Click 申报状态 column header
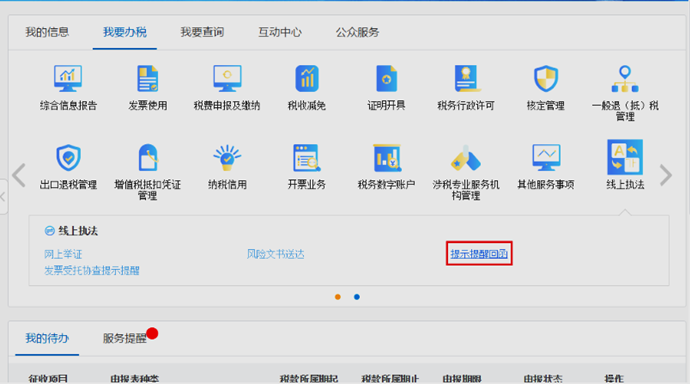 [543, 378]
